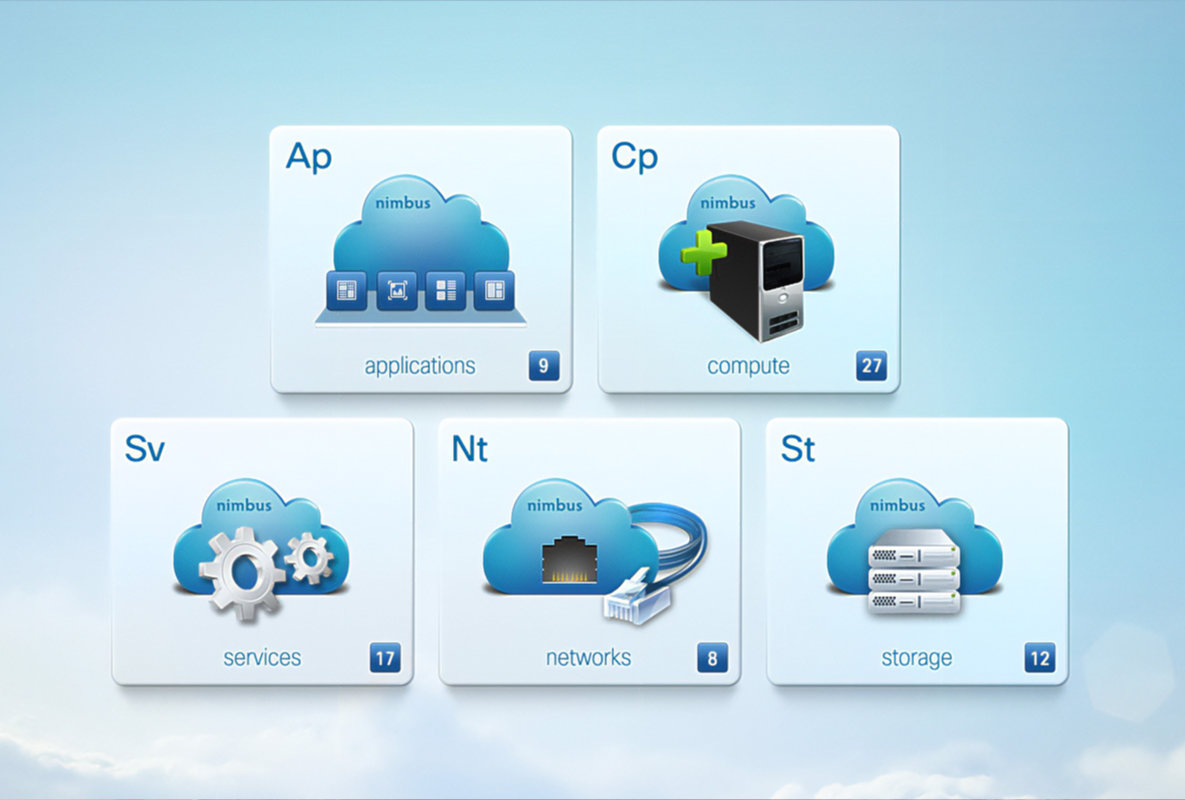Screen dimensions: 1185x800
Task: Select the "Sv" symbol on services card
Action: click(x=144, y=449)
